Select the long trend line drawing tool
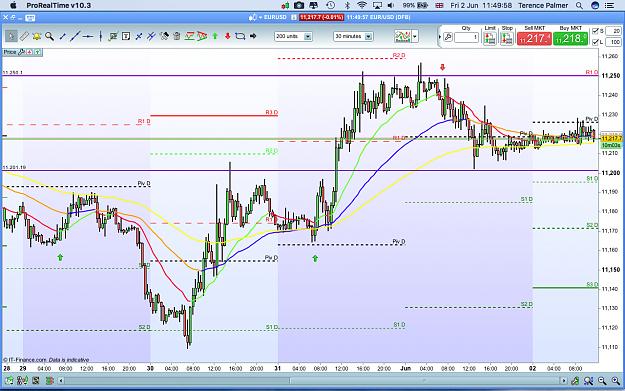Image resolution: width=625 pixels, height=391 pixels. click(x=75, y=36)
